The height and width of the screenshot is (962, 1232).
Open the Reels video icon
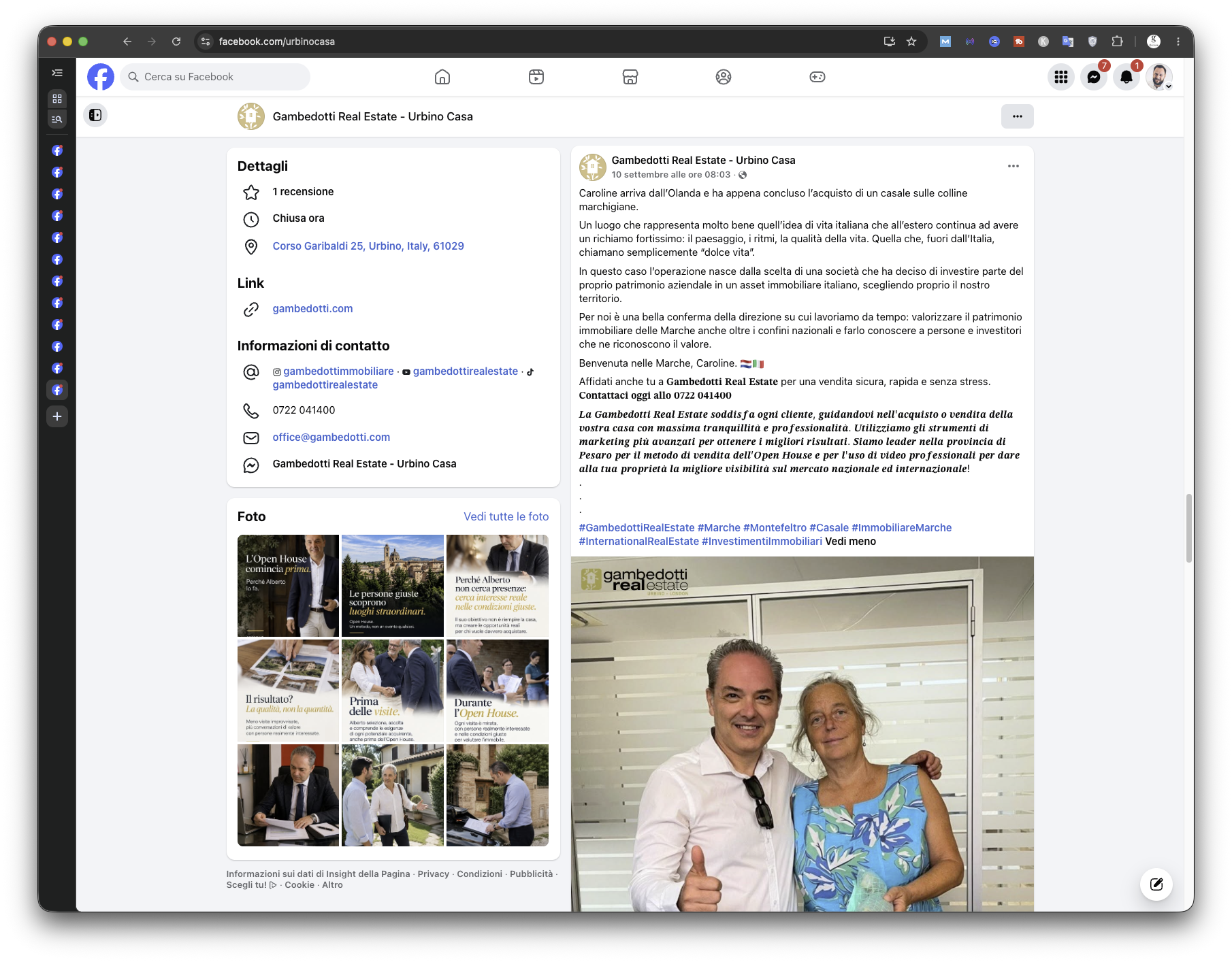pos(536,77)
